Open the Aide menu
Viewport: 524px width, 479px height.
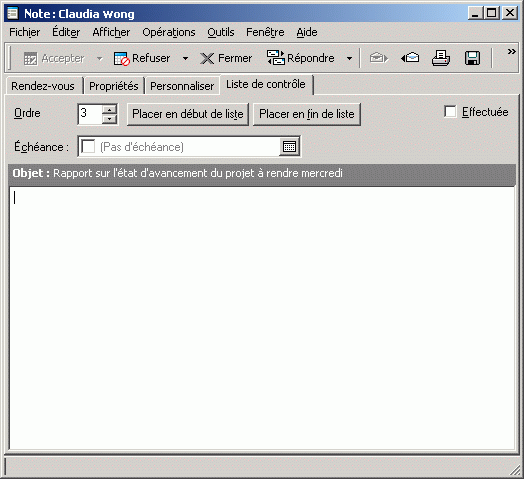307,32
